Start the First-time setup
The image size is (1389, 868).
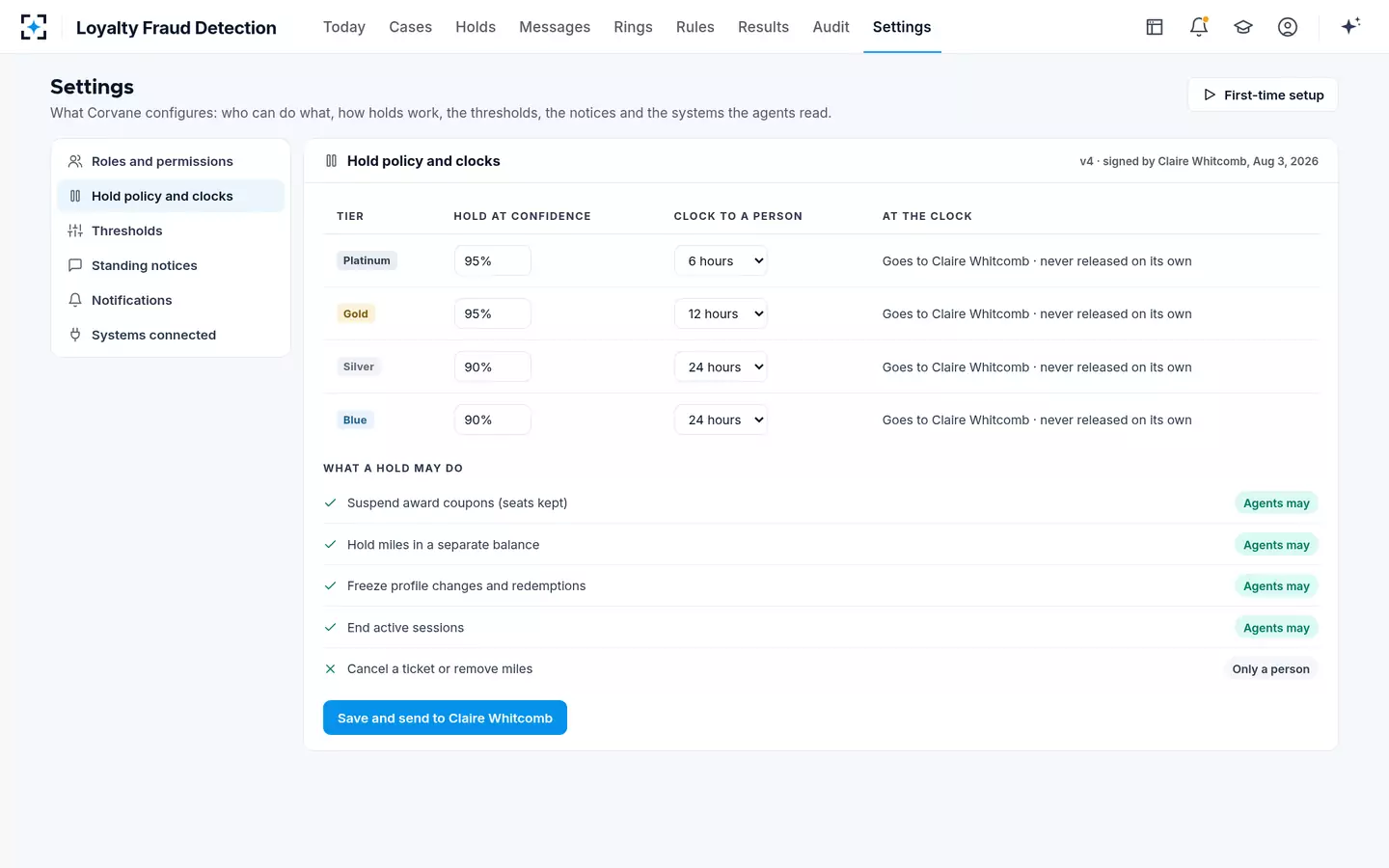(1263, 95)
